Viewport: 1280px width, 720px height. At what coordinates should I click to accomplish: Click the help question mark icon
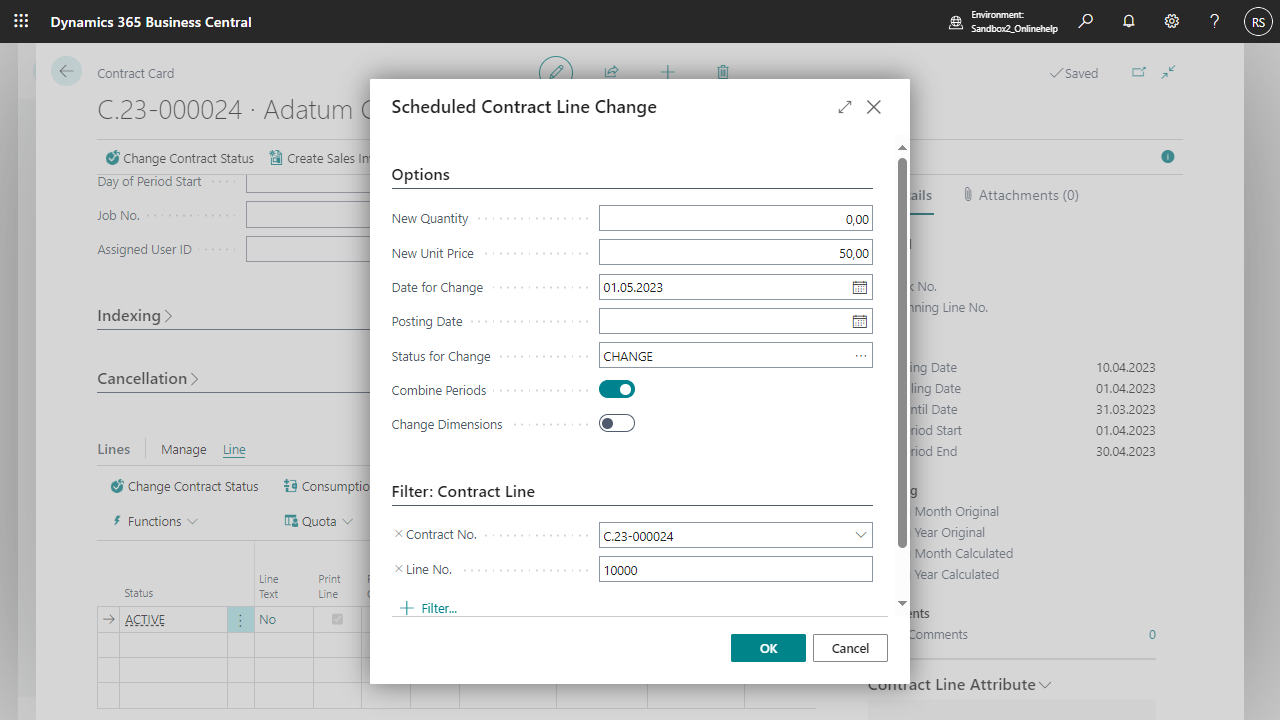coord(1214,21)
